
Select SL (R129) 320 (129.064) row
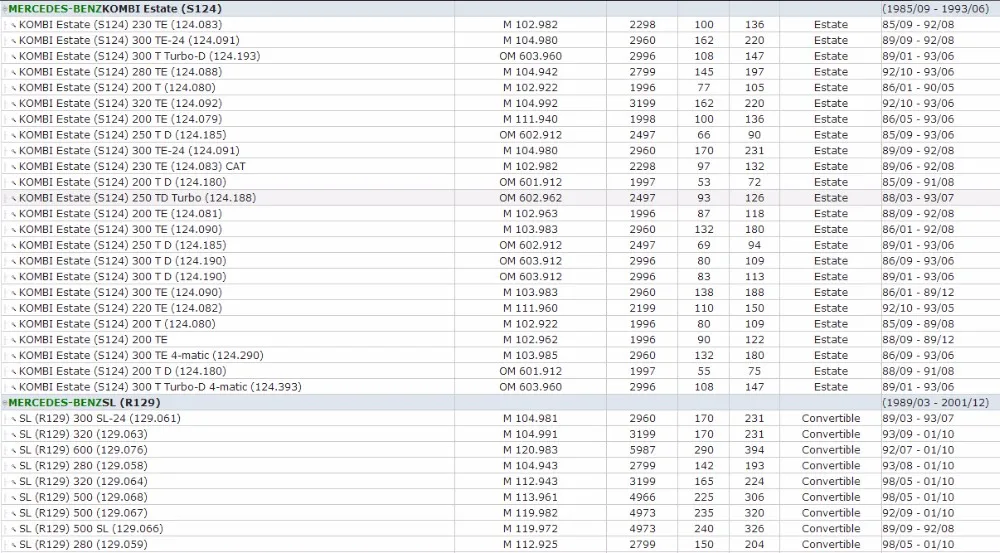click(500, 481)
